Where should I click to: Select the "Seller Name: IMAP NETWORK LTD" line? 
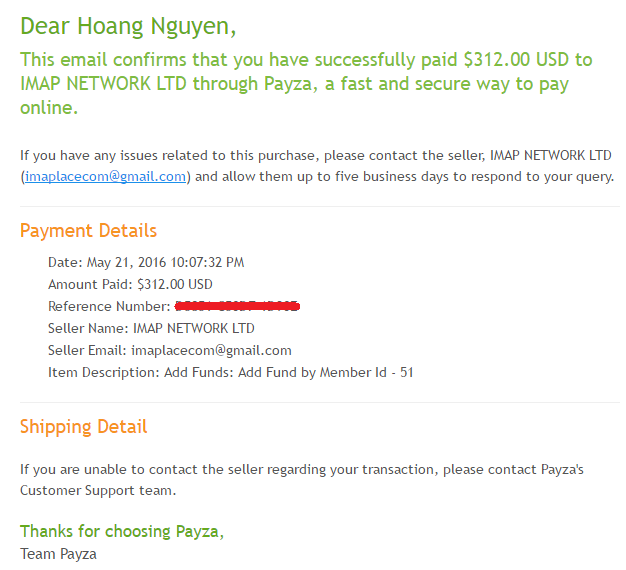(x=151, y=328)
